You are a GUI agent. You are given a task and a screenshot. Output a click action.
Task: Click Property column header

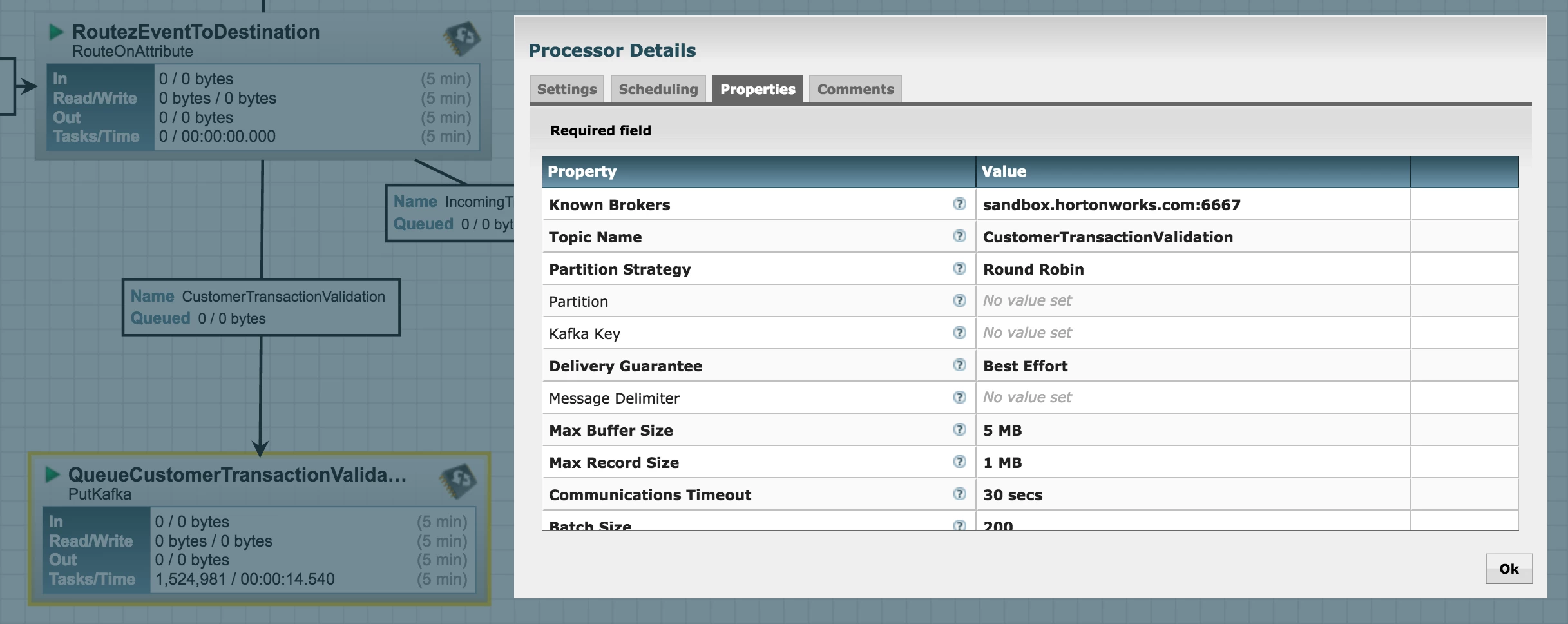point(759,171)
